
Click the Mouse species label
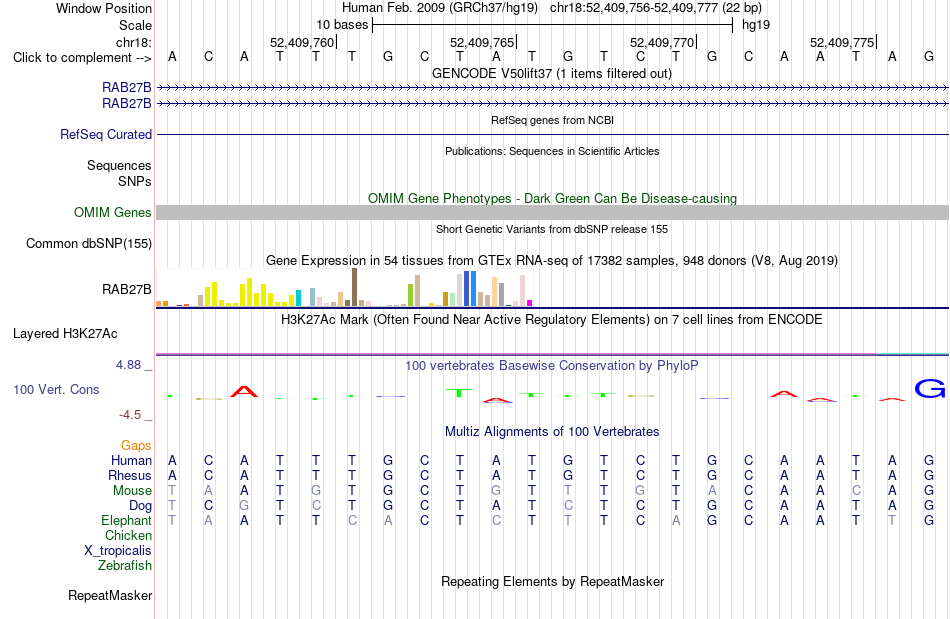(x=132, y=491)
